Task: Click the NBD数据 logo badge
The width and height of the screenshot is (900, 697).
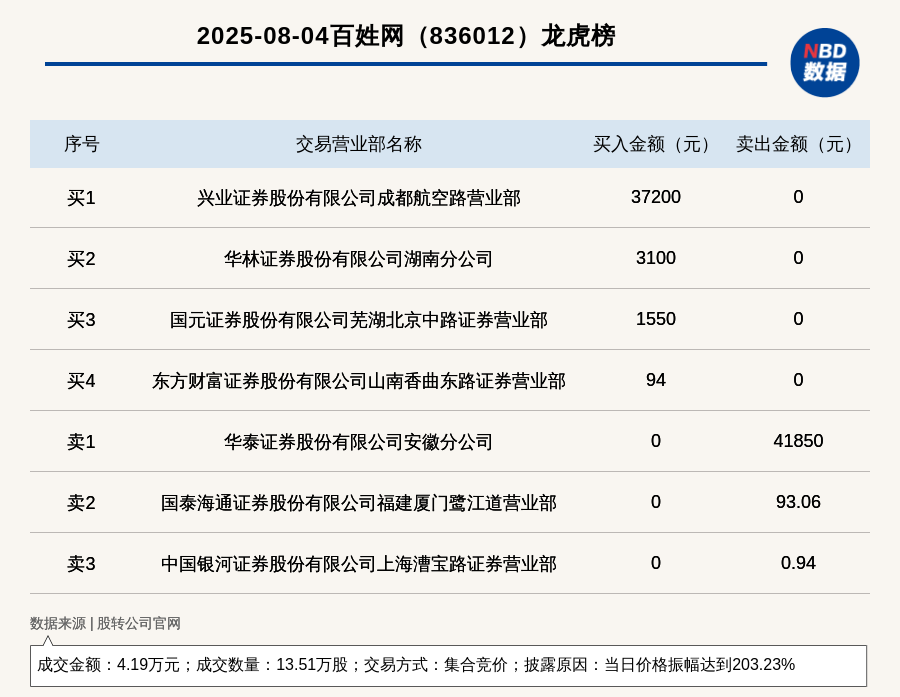Action: pos(824,63)
